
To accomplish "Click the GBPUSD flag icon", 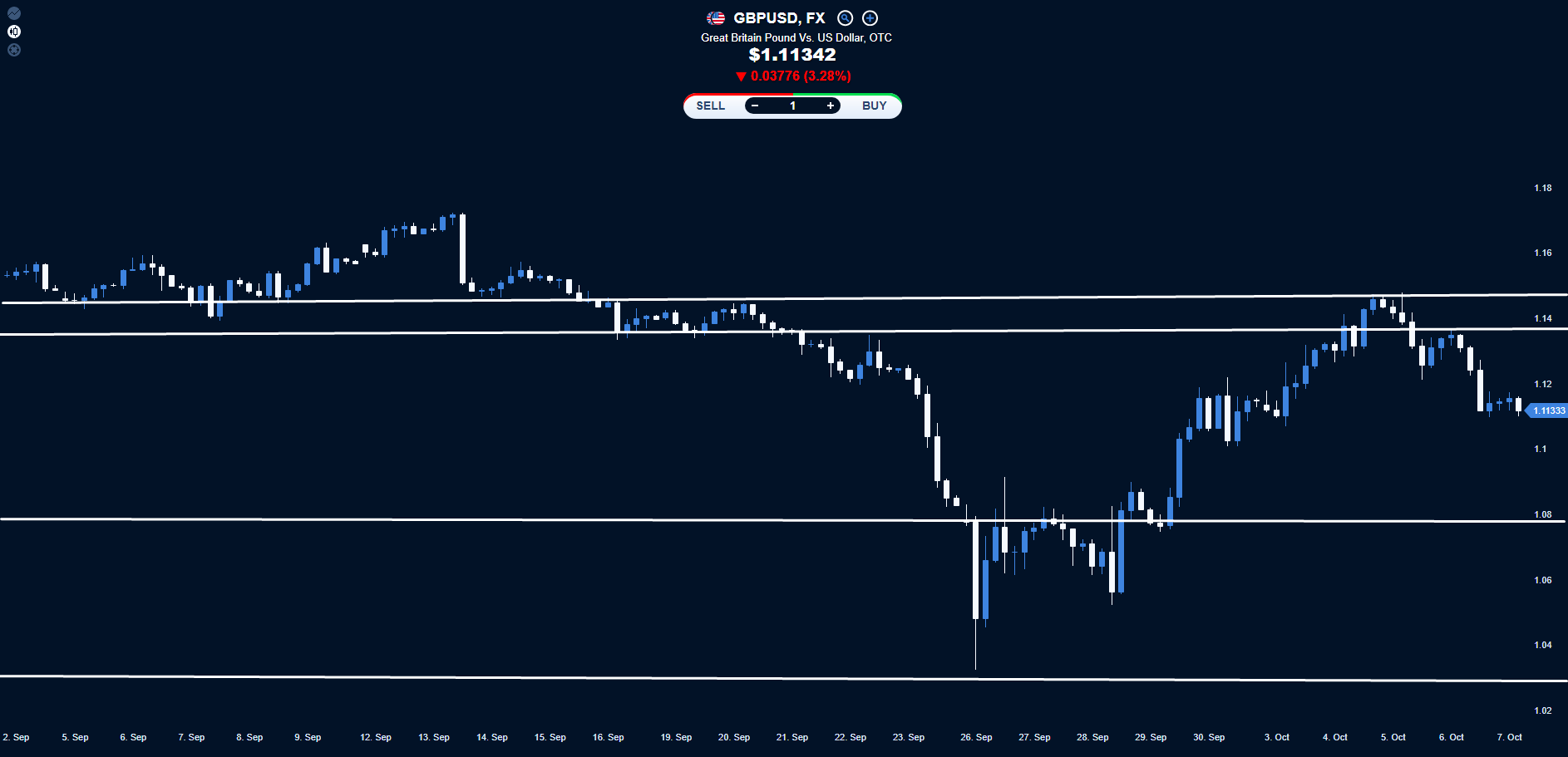I will tap(715, 18).
